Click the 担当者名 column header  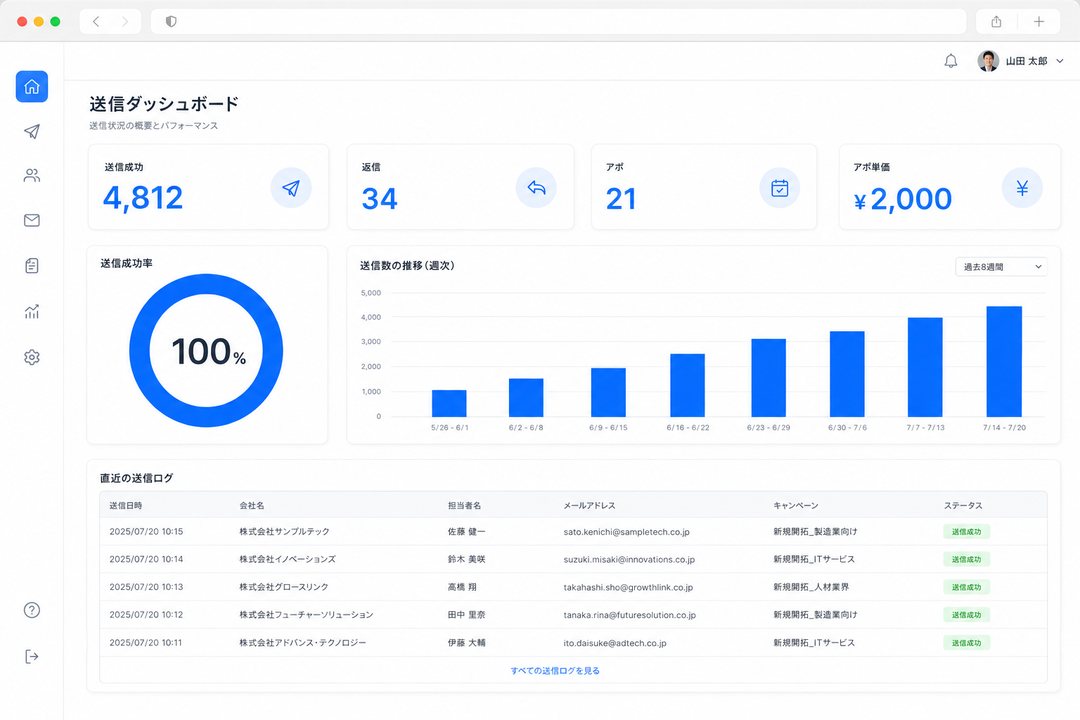coord(464,506)
